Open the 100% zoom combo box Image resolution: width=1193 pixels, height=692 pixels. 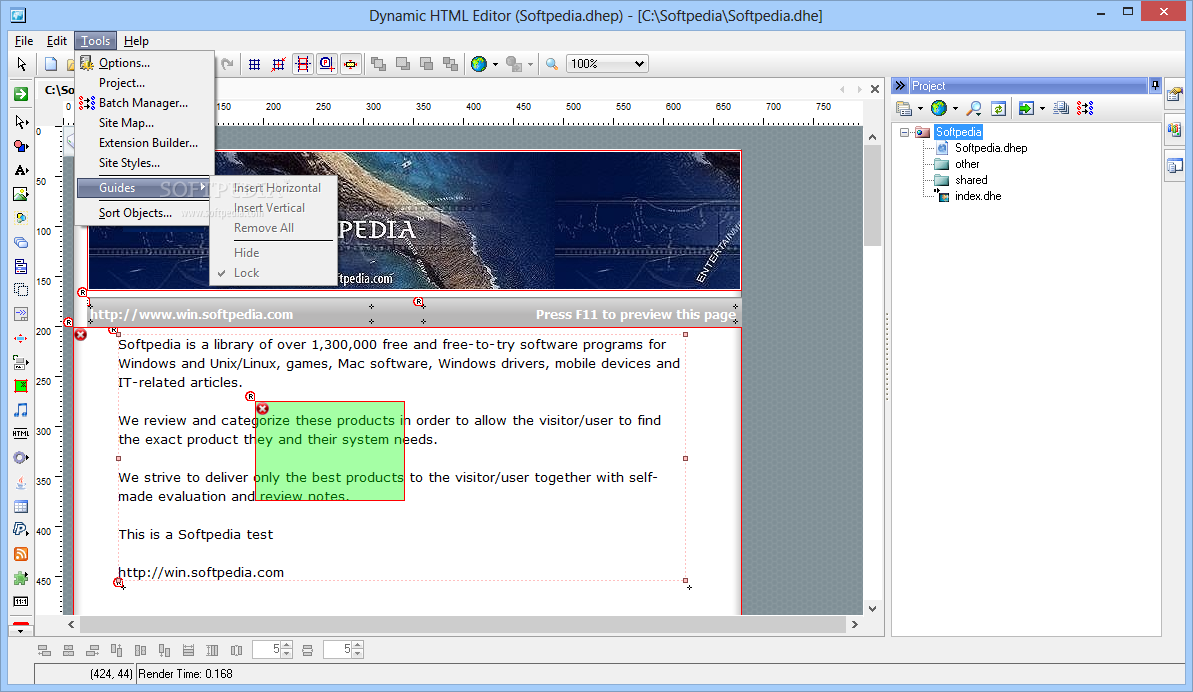(607, 64)
